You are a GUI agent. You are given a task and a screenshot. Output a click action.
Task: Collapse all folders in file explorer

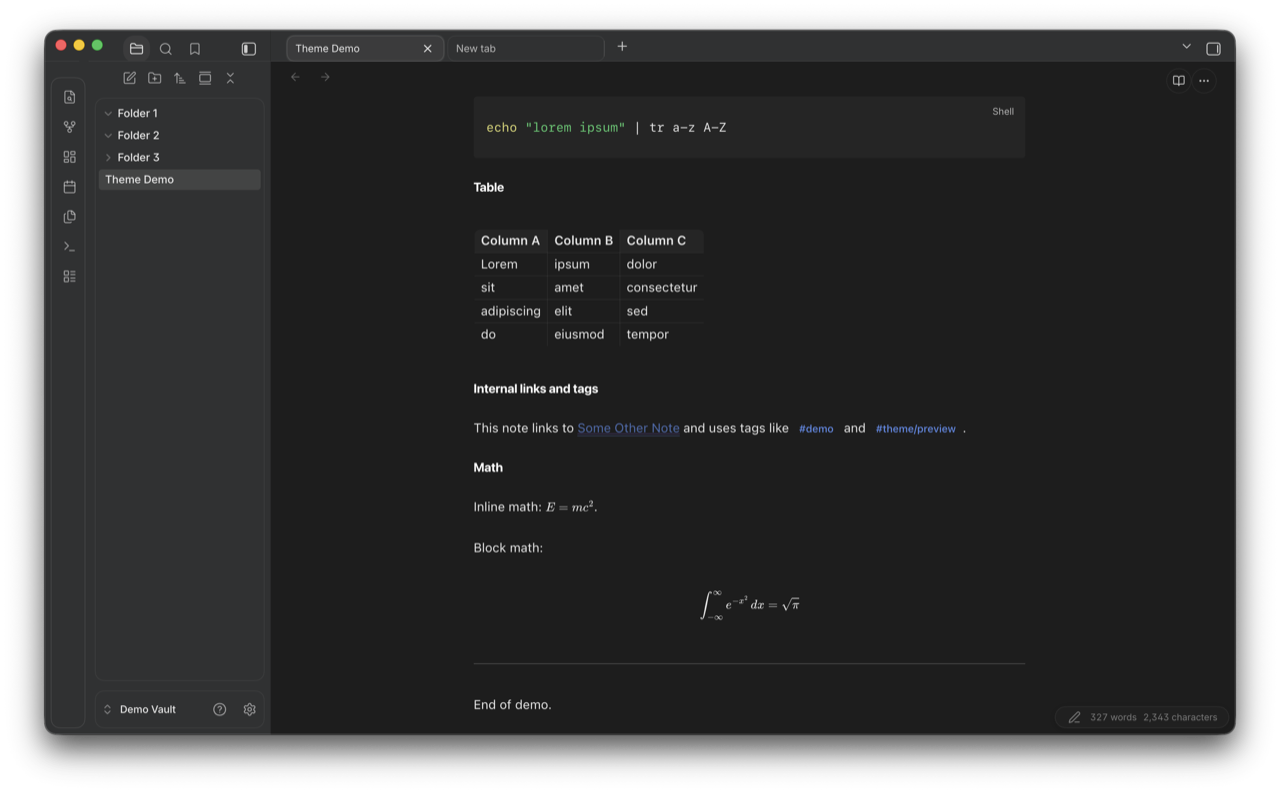[230, 78]
